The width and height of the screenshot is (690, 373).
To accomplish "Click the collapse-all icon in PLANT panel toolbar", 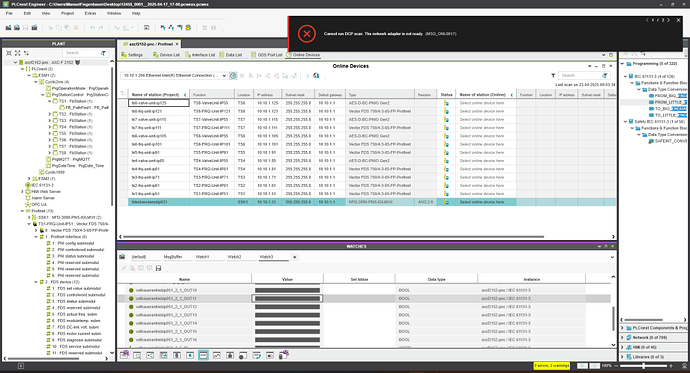I will click(x=9, y=53).
